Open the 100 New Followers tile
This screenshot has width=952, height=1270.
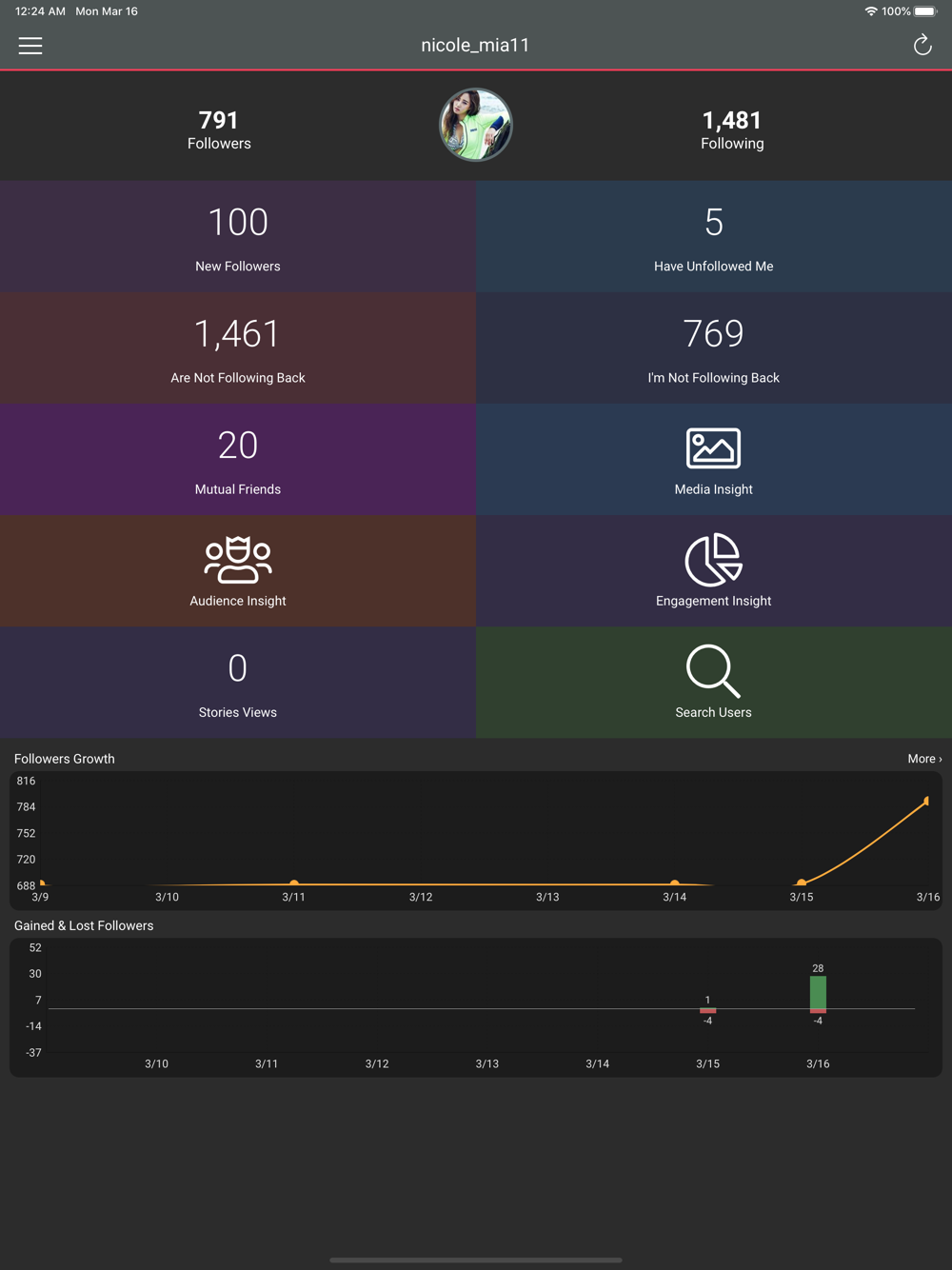[x=238, y=236]
